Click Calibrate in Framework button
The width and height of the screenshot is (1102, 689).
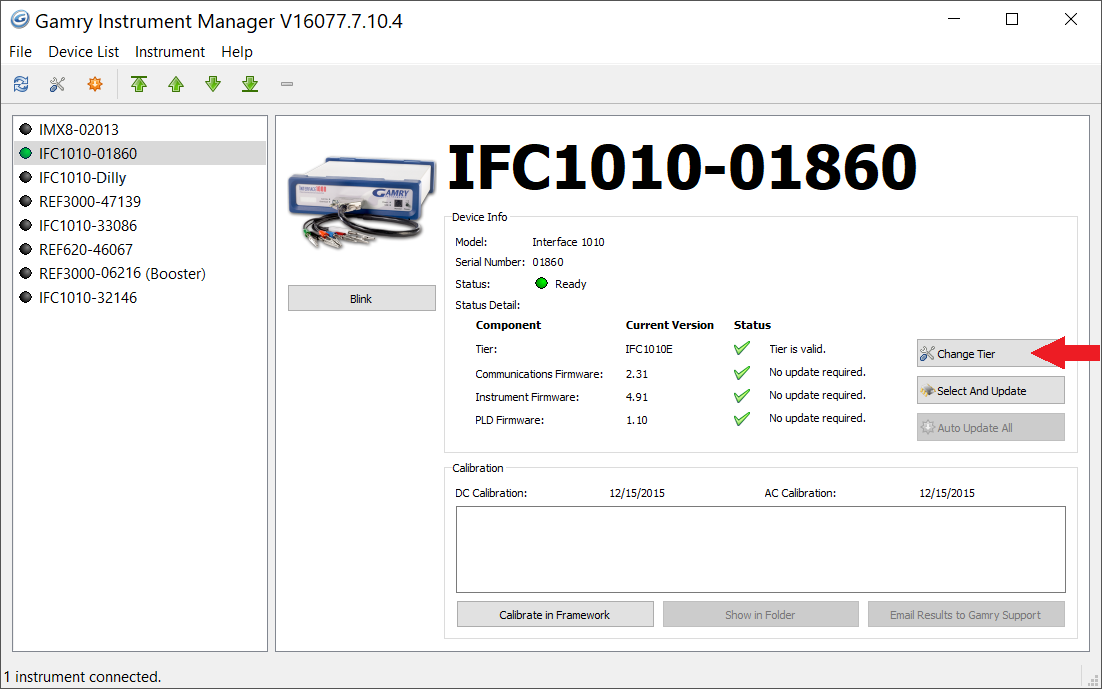(x=555, y=614)
